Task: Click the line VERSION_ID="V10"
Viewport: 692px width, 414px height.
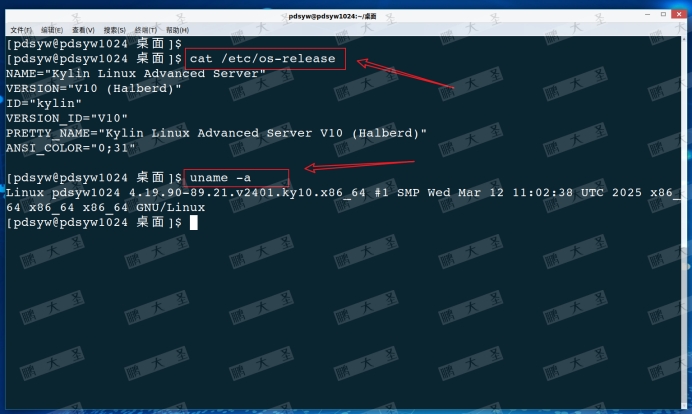Action: coord(67,118)
